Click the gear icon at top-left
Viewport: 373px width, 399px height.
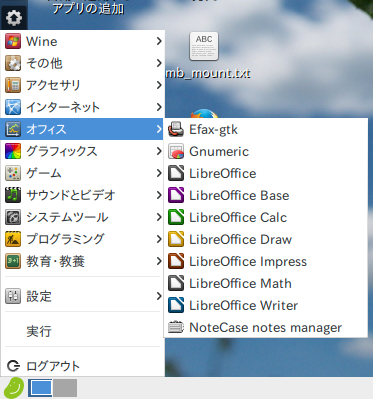[x=14, y=18]
